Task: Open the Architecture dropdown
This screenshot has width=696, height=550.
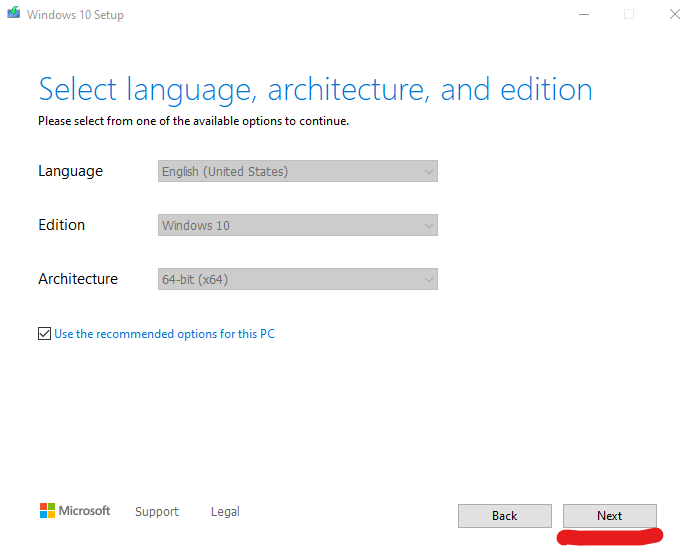Action: coord(297,279)
